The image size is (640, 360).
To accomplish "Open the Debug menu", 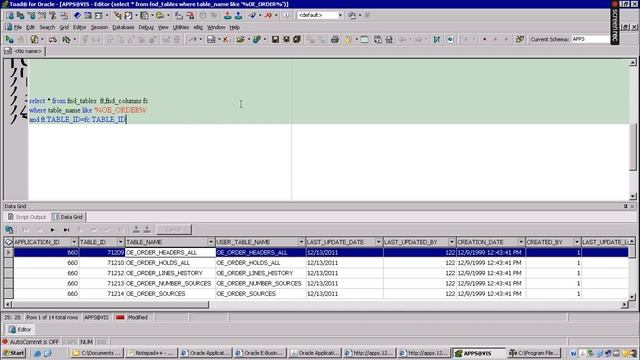I will [146, 27].
